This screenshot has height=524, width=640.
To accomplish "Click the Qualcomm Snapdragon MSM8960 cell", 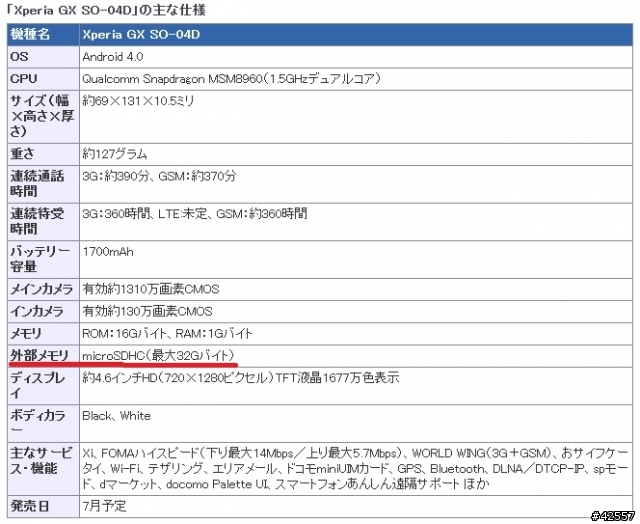I will pyautogui.click(x=232, y=79).
